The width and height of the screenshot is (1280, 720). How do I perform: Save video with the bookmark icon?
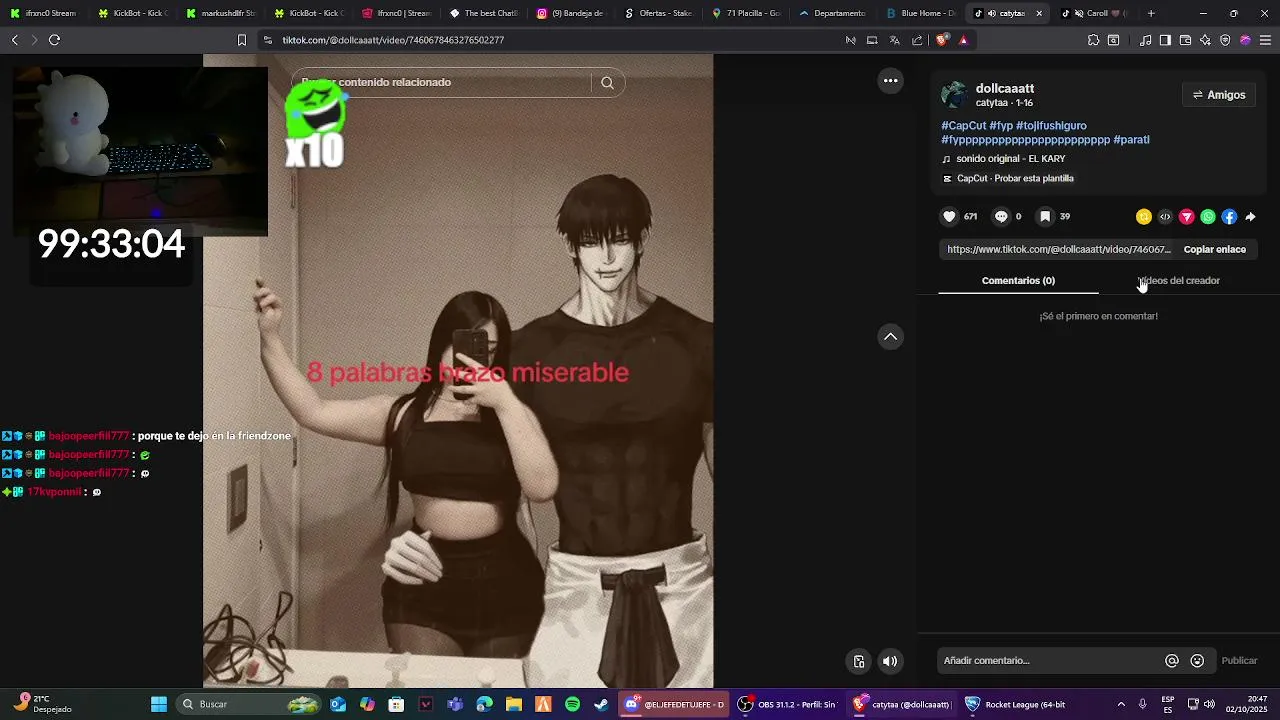tap(1045, 217)
